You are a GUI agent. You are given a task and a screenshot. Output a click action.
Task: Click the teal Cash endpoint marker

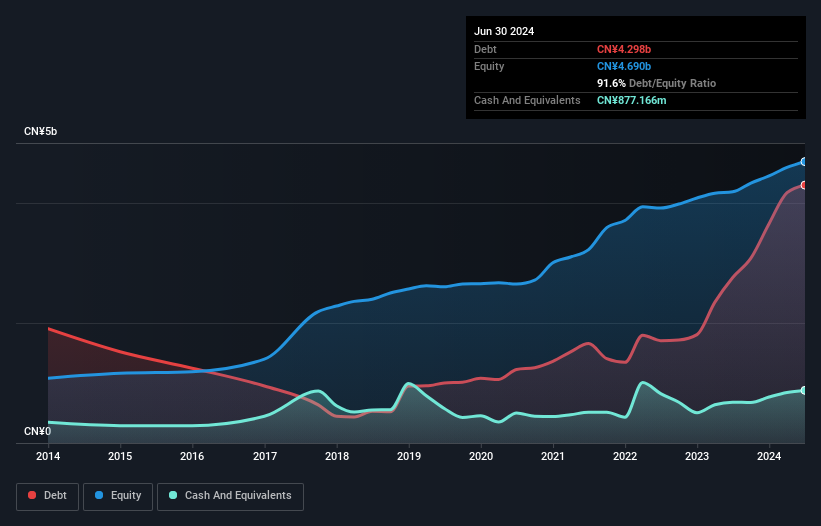pyautogui.click(x=804, y=390)
